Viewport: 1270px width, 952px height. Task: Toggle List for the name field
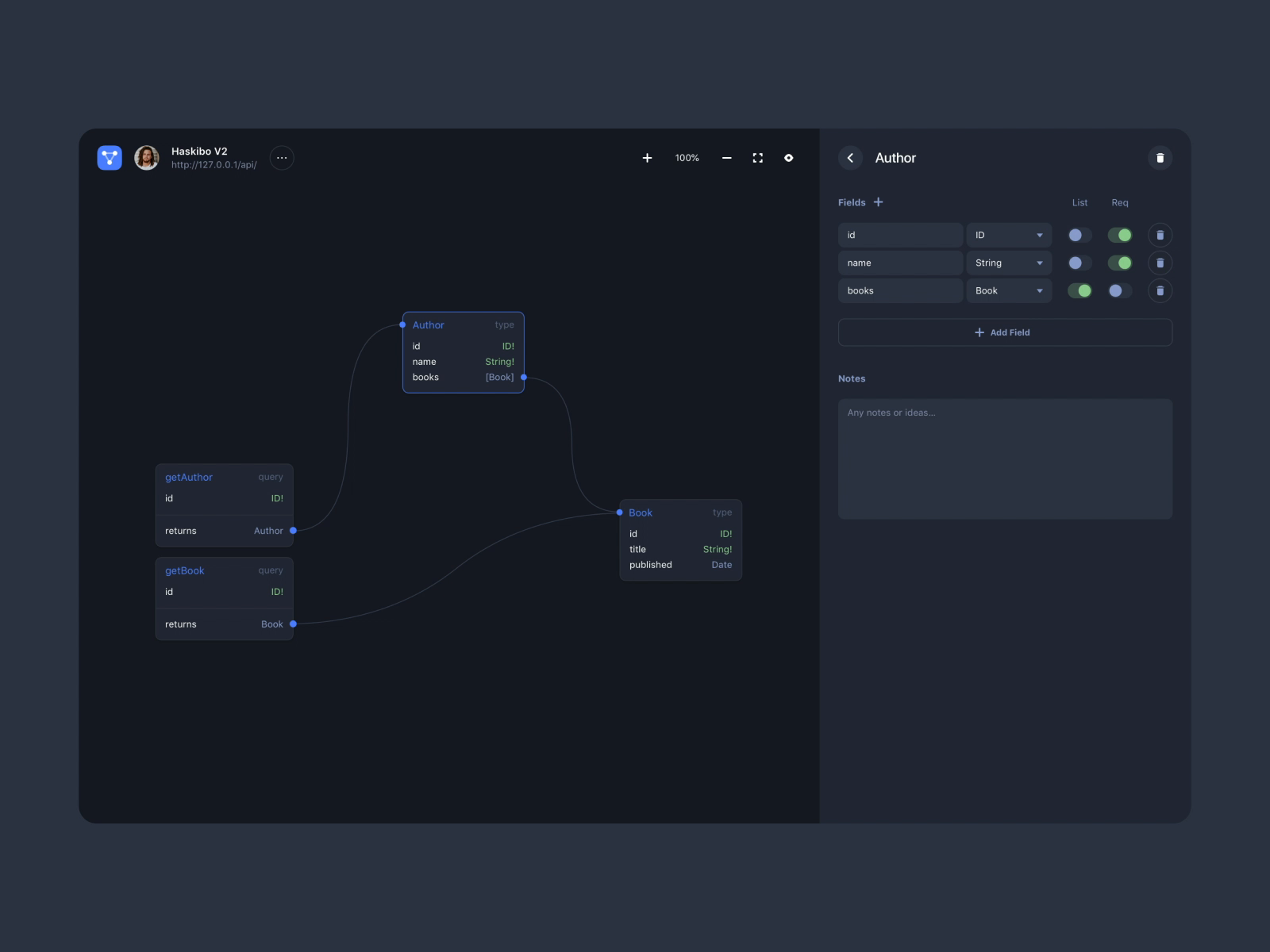click(1079, 263)
